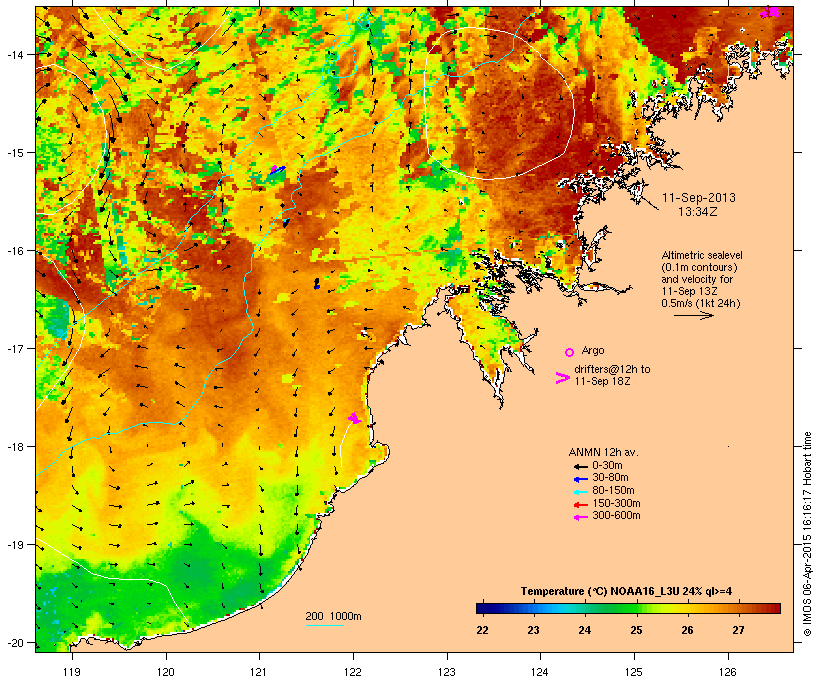Click the longitude label 119
The image size is (820, 680).
[x=72, y=672]
